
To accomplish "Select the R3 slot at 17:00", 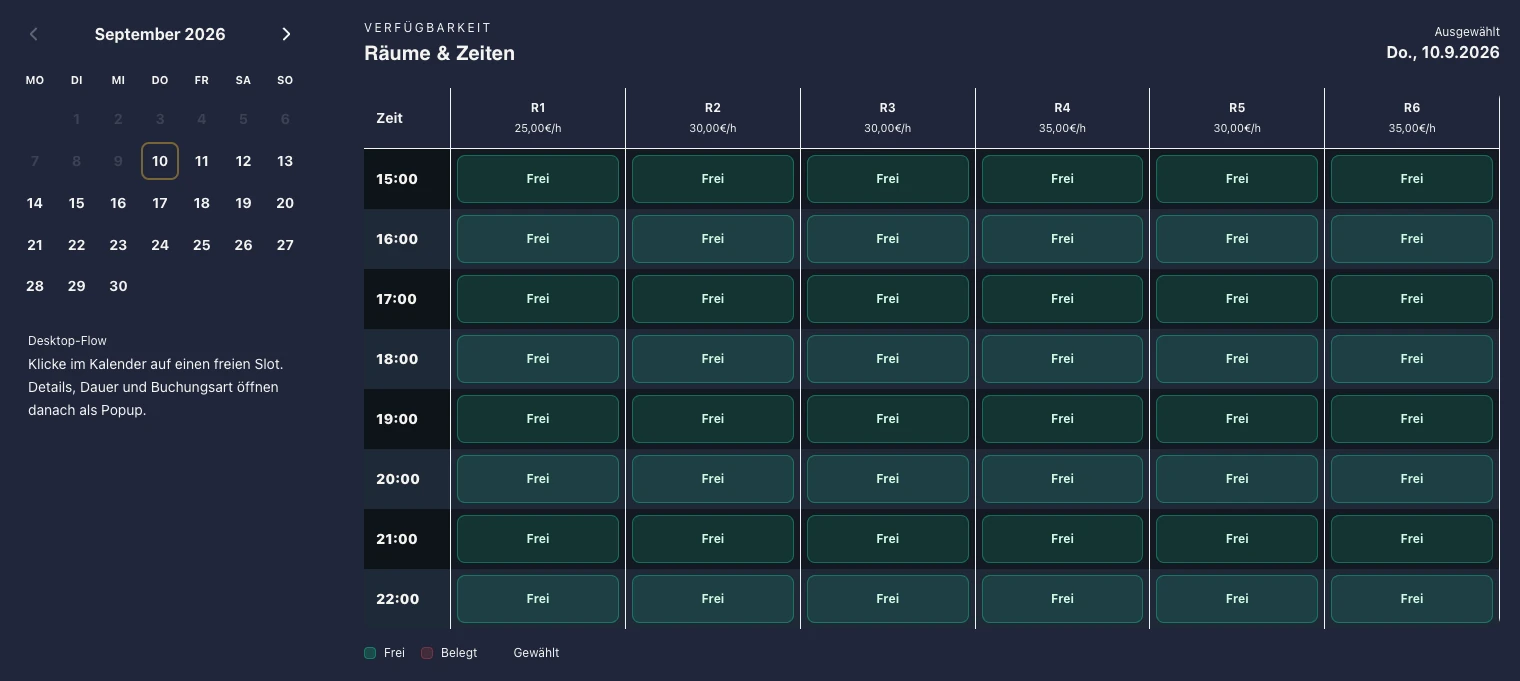I will pyautogui.click(x=888, y=299).
